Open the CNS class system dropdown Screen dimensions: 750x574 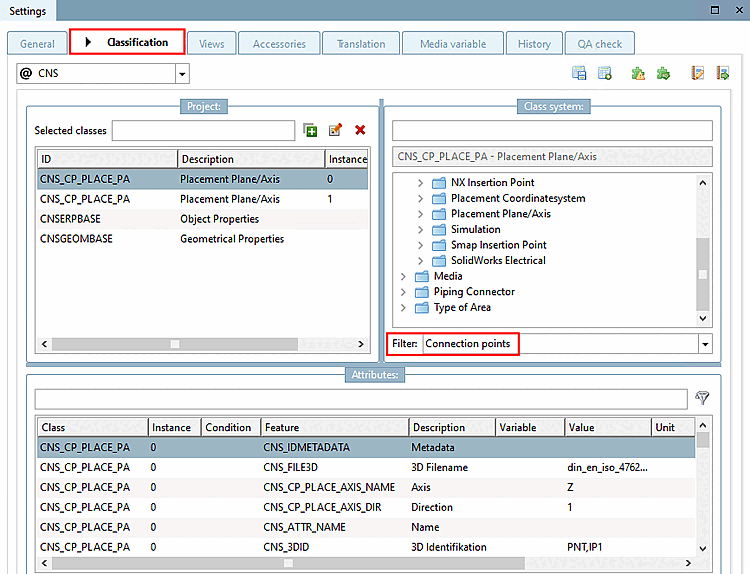[182, 73]
